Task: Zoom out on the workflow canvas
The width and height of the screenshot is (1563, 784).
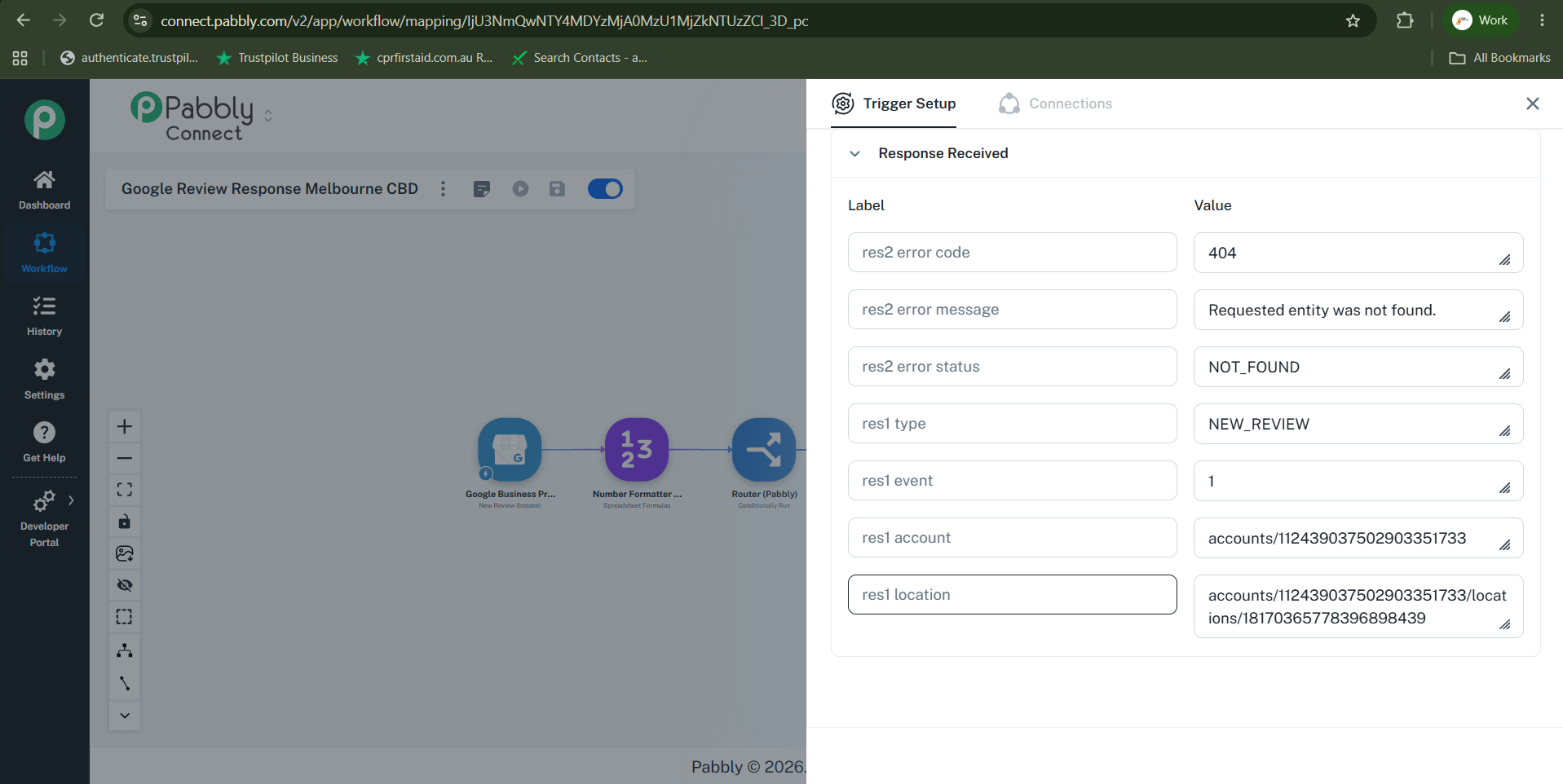Action: coord(125,458)
